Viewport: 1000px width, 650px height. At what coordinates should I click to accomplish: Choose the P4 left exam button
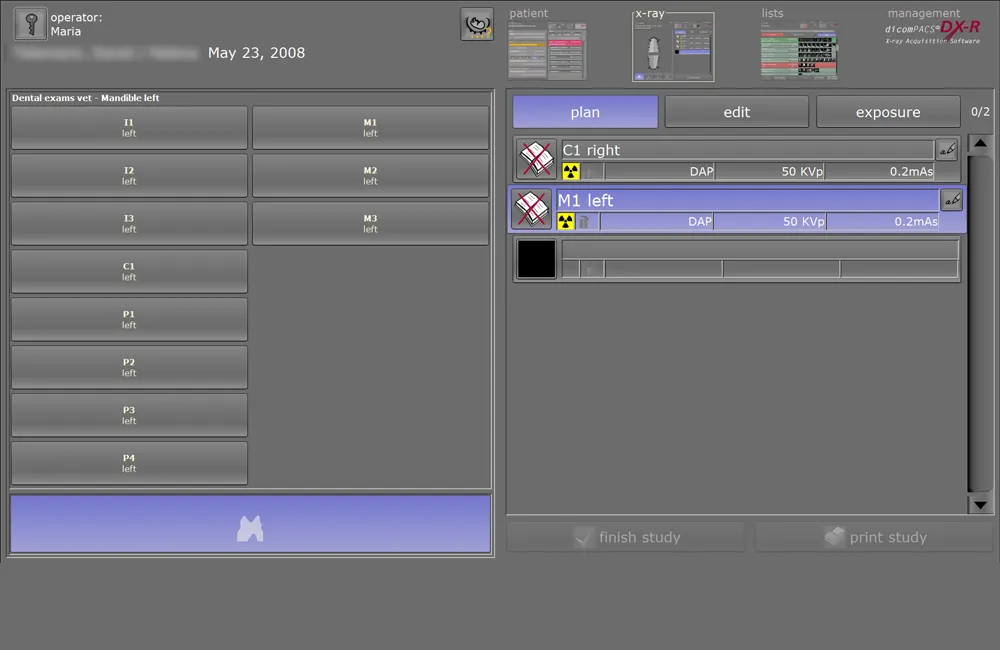click(129, 463)
